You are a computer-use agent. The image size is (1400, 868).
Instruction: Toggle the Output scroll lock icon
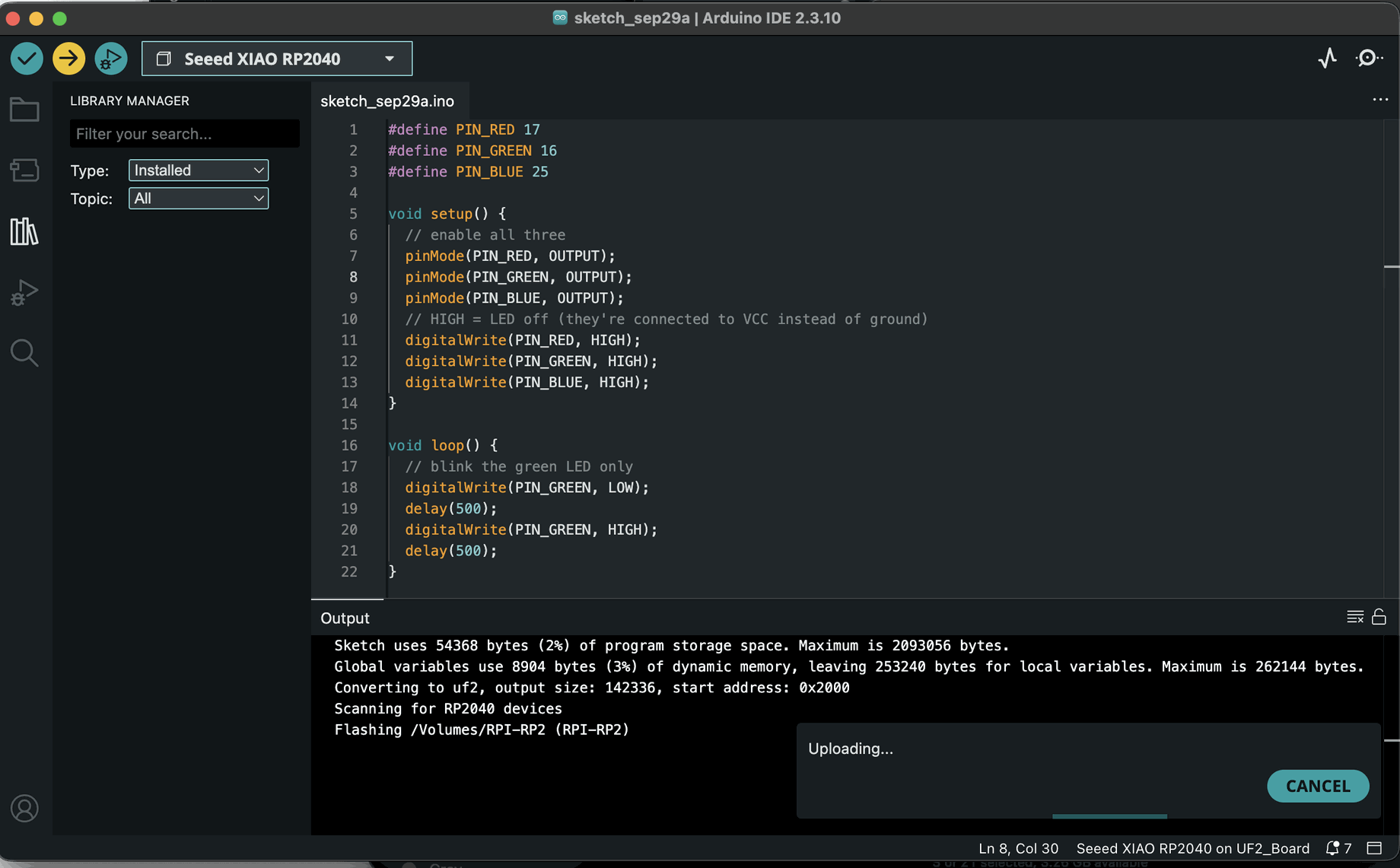pos(1379,617)
